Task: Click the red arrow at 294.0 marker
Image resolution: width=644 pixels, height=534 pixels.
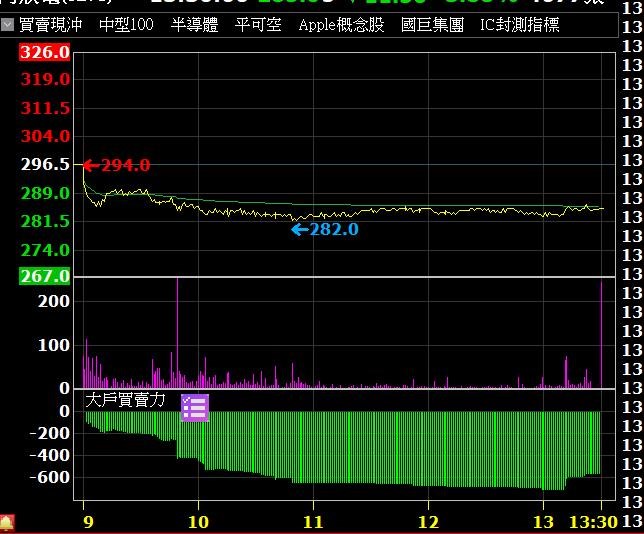Action: [89, 165]
